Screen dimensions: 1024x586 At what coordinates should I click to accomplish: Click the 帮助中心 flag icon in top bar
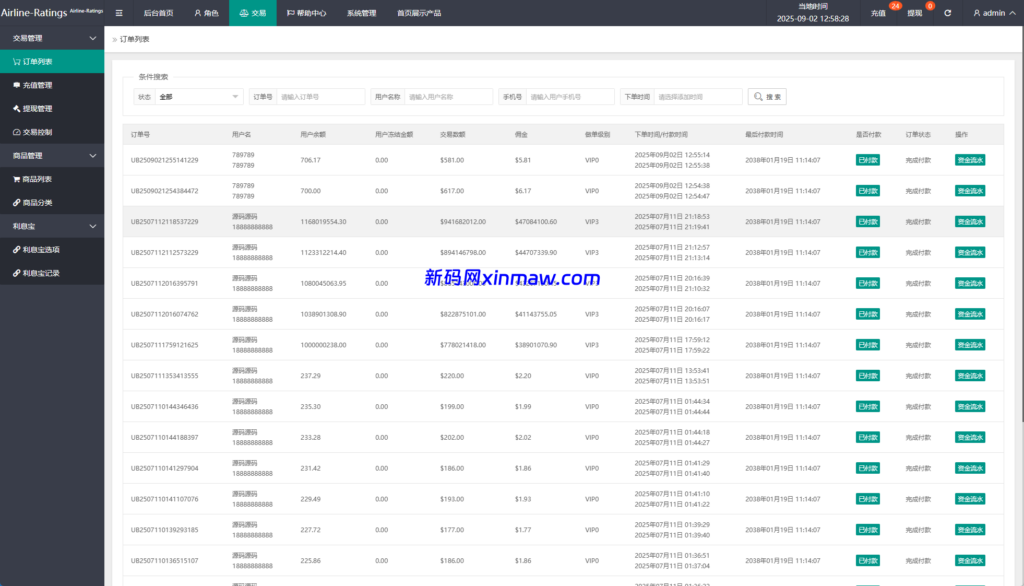coord(290,13)
